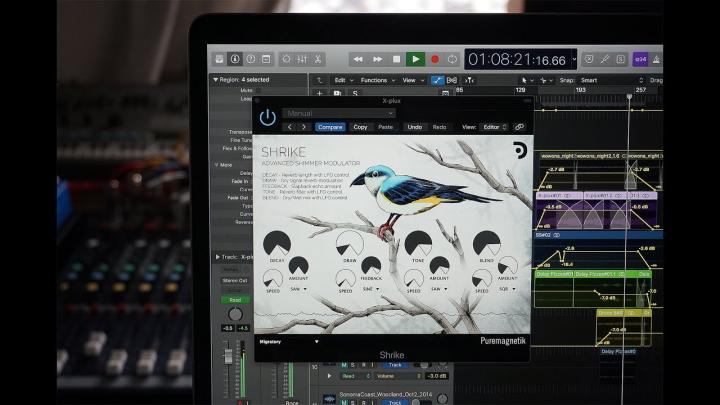Click the duplicate track icon

tap(337, 93)
